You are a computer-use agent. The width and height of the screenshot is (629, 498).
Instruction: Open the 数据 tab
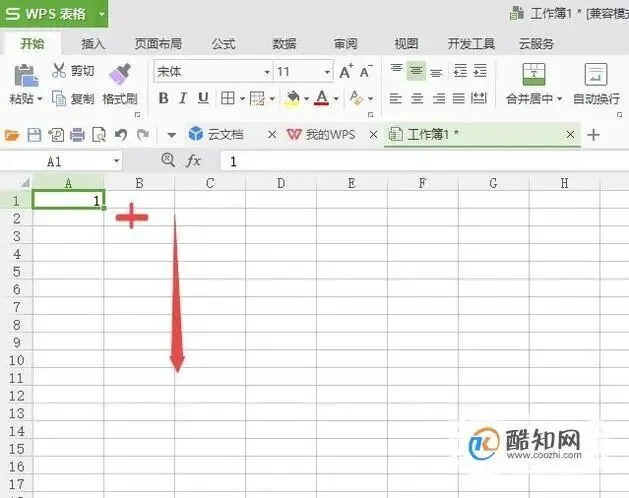click(x=284, y=43)
